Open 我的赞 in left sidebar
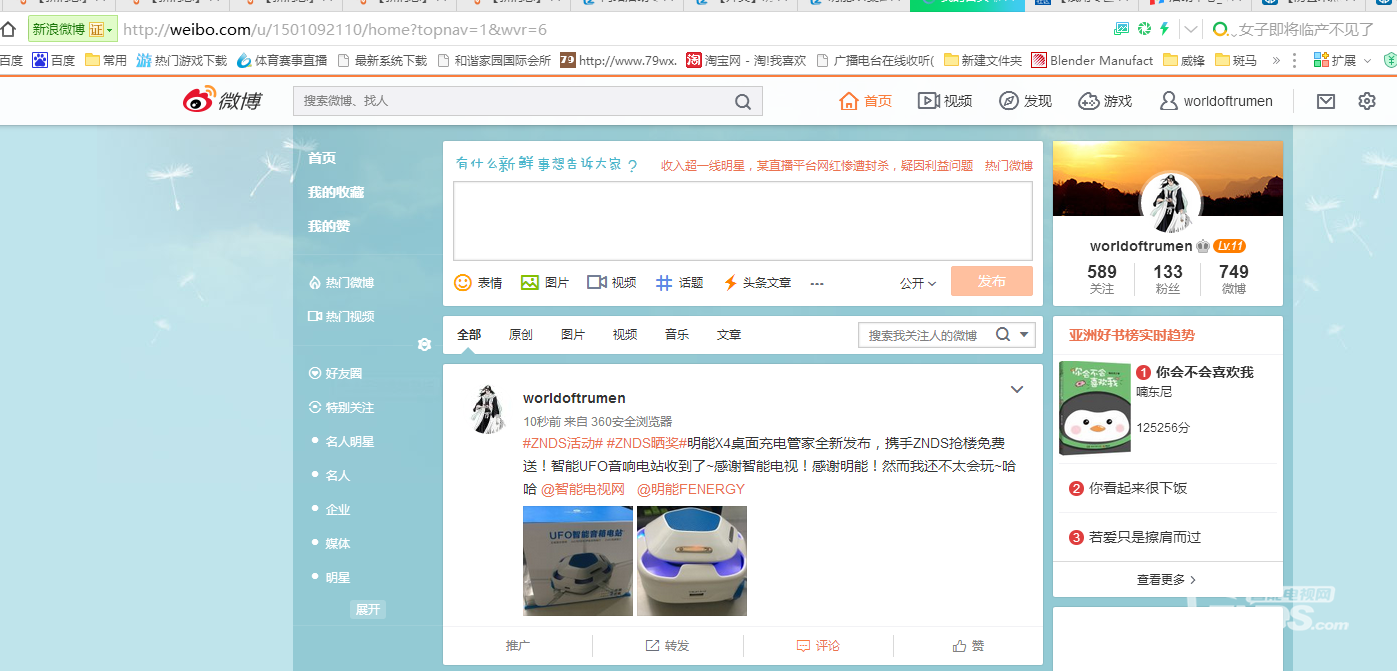The height and width of the screenshot is (671, 1397). (329, 226)
